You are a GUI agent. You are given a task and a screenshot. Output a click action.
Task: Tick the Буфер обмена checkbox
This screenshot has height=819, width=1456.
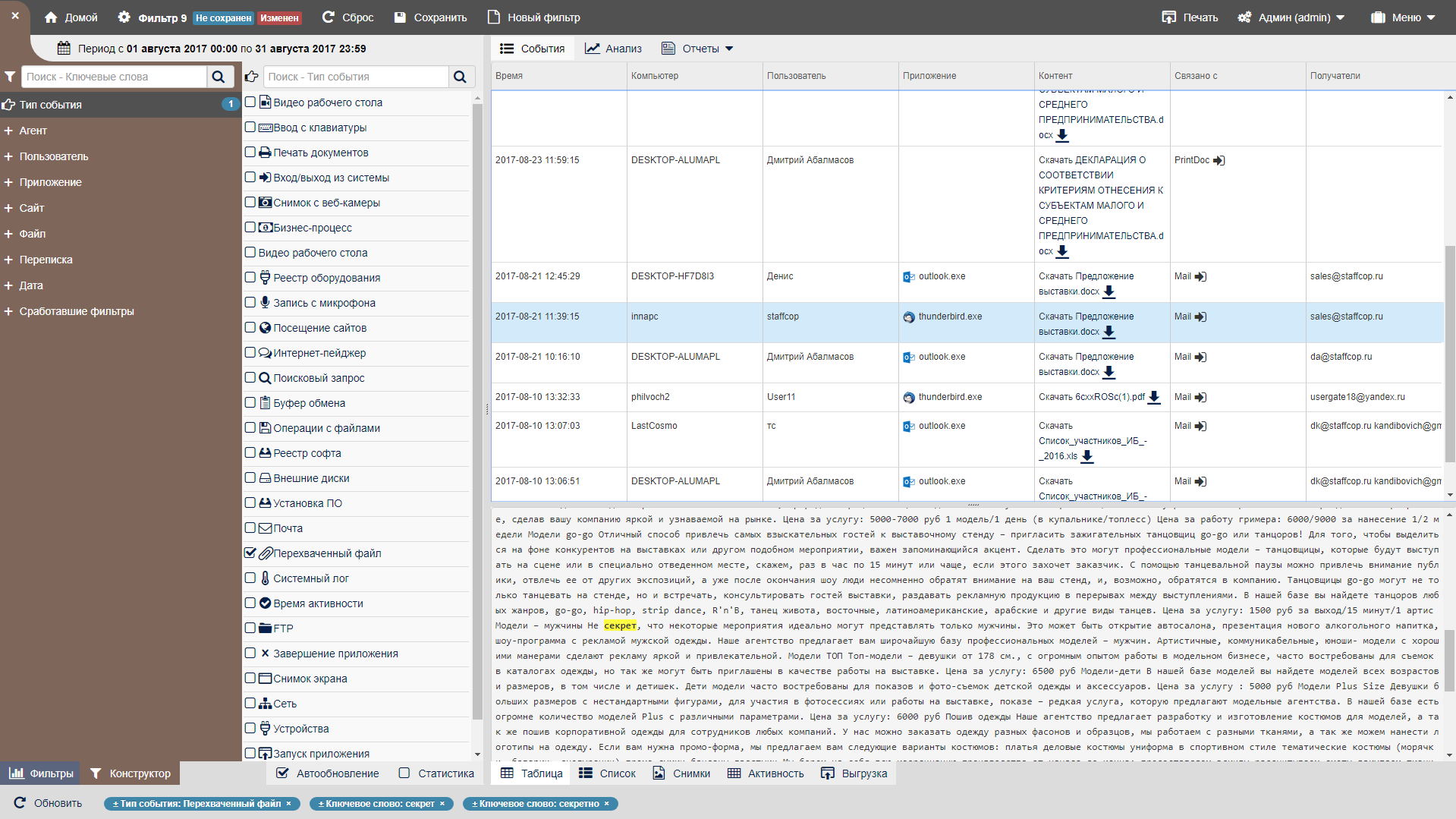(250, 402)
